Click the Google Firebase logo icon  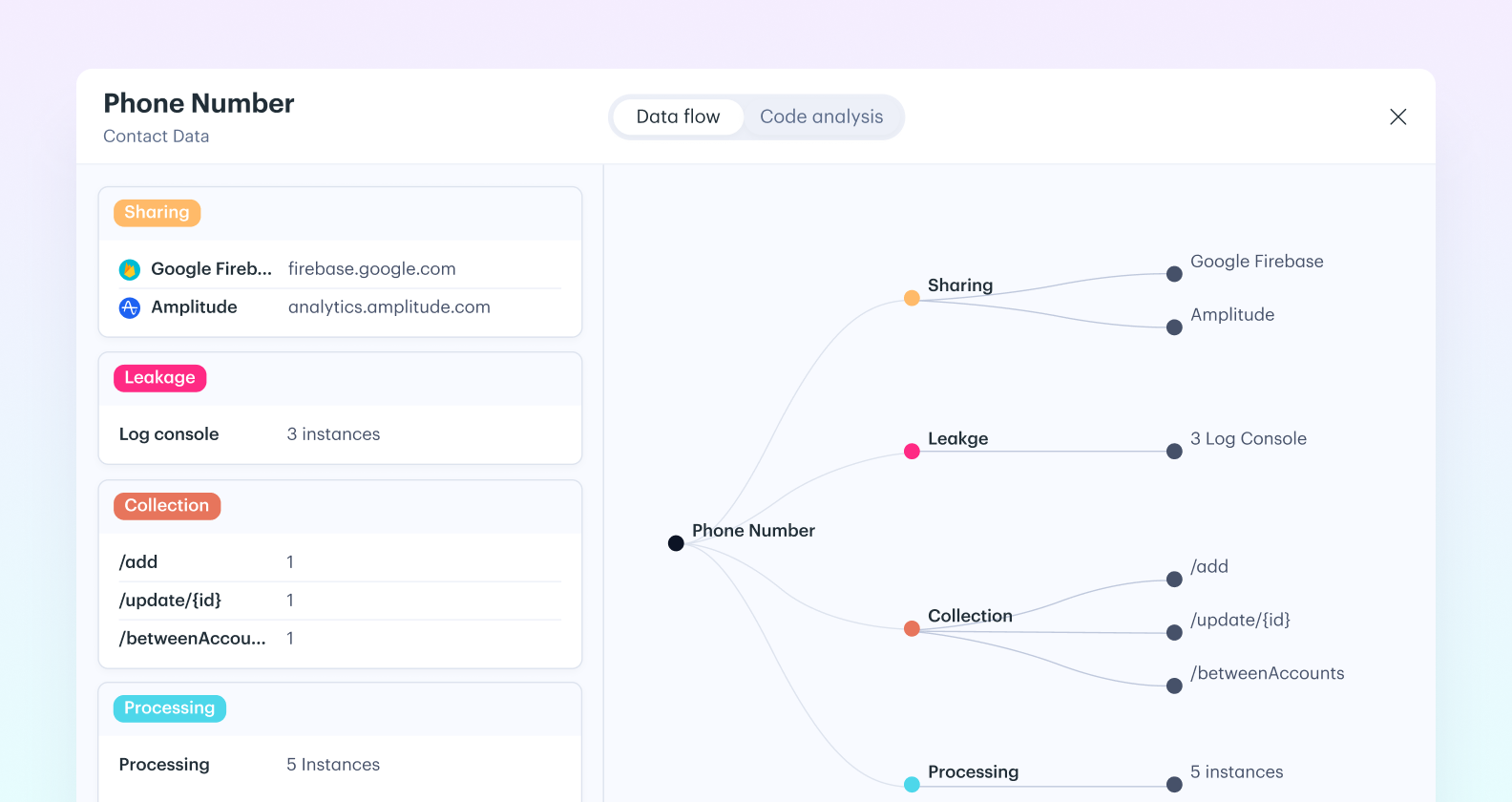coord(130,269)
